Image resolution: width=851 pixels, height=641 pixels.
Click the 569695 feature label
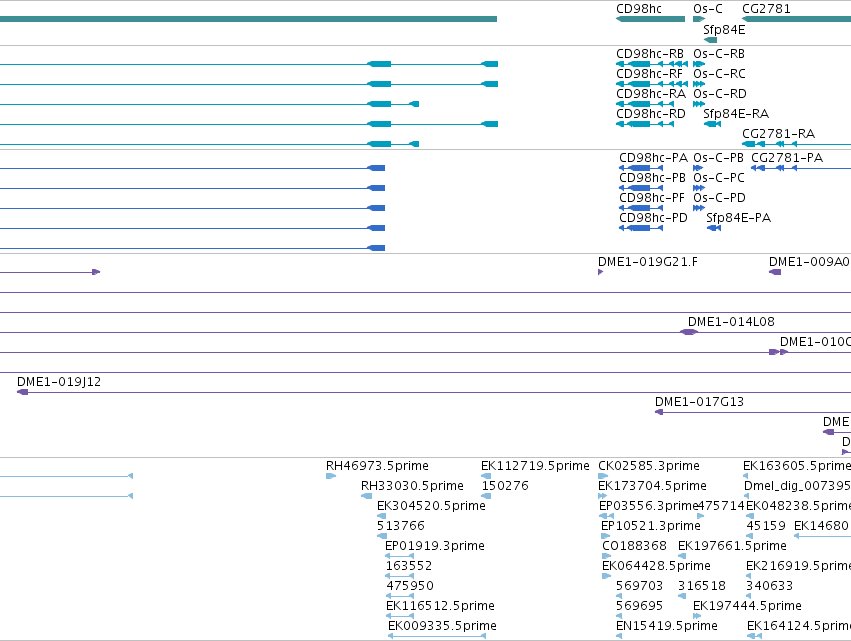[639, 606]
